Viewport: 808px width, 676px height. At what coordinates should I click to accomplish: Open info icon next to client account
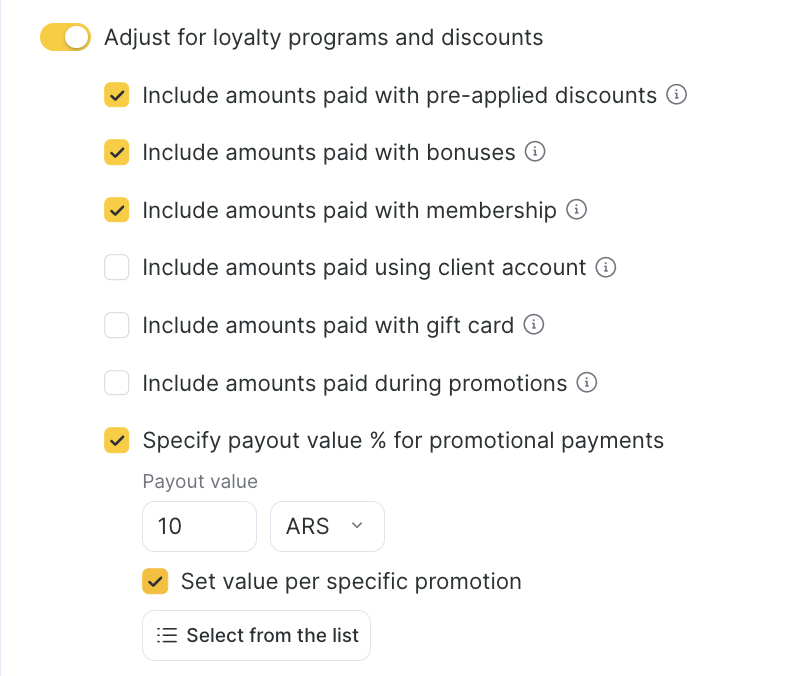(605, 268)
